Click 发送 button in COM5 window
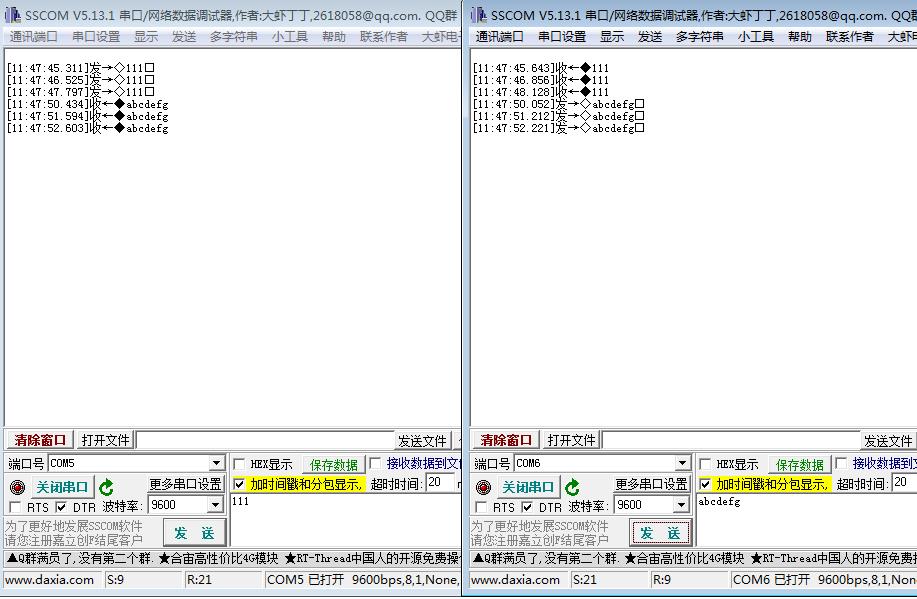This screenshot has height=599, width=917. coord(194,533)
